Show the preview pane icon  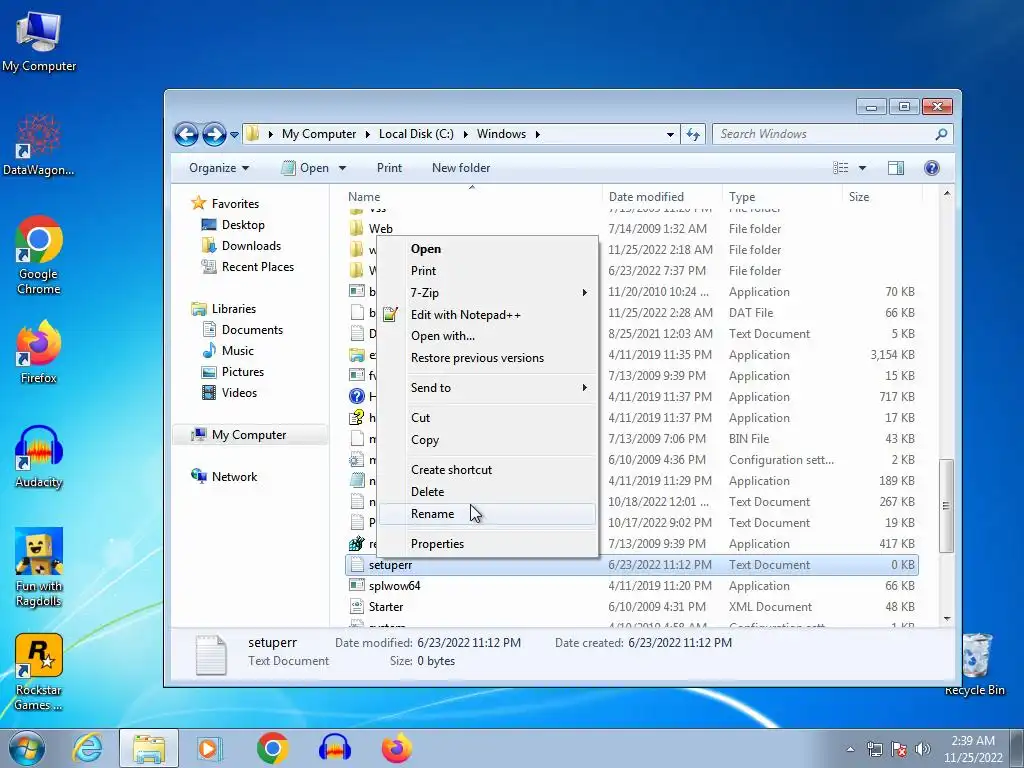(x=895, y=168)
